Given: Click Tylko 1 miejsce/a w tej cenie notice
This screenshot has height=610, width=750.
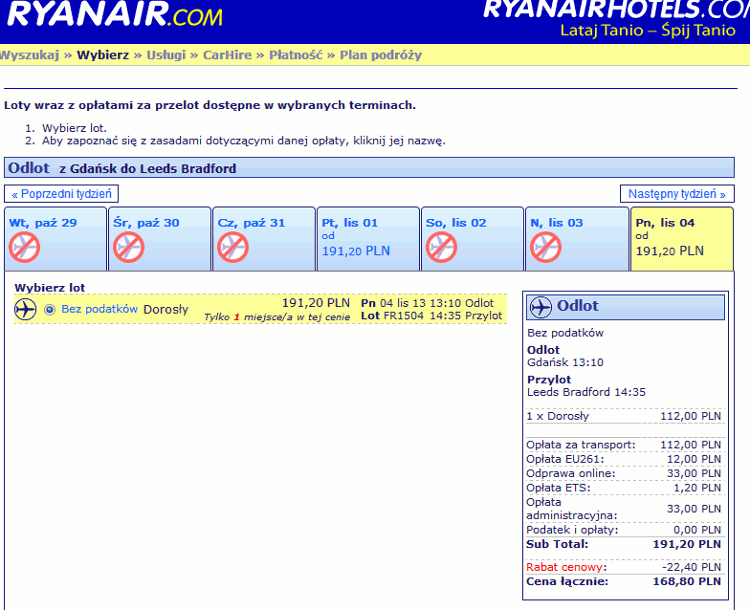Looking at the screenshot, I should 277,317.
